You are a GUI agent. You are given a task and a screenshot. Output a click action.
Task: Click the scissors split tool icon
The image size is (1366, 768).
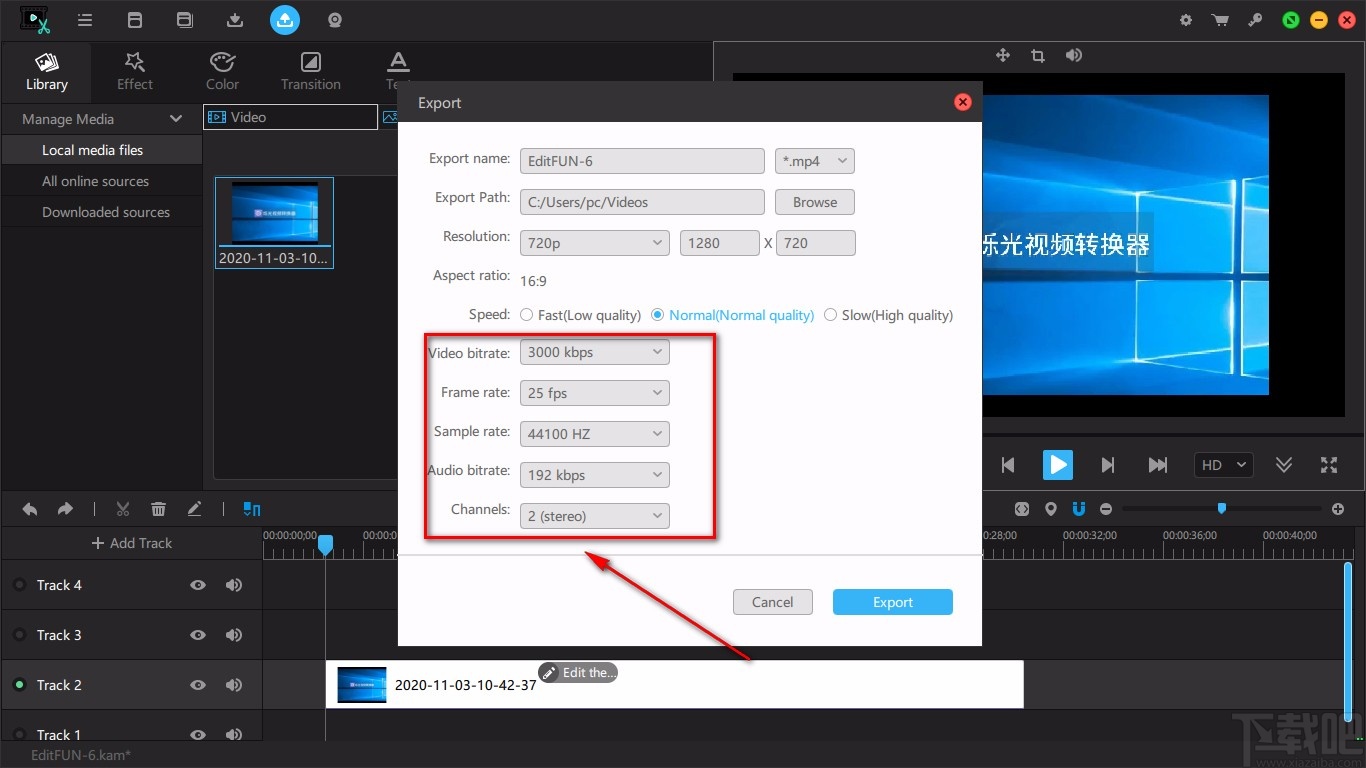point(123,509)
